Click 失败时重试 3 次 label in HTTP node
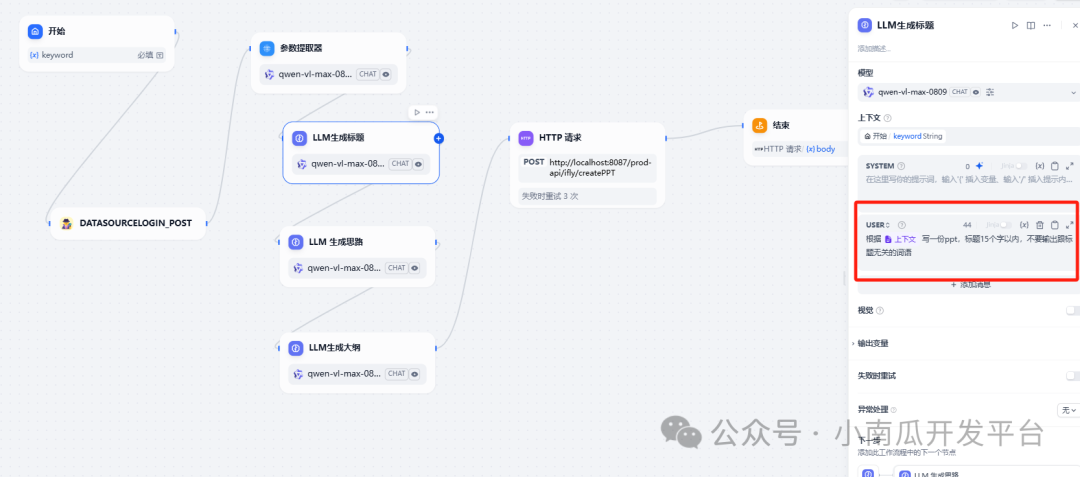Viewport: 1080px width, 477px height. point(550,196)
